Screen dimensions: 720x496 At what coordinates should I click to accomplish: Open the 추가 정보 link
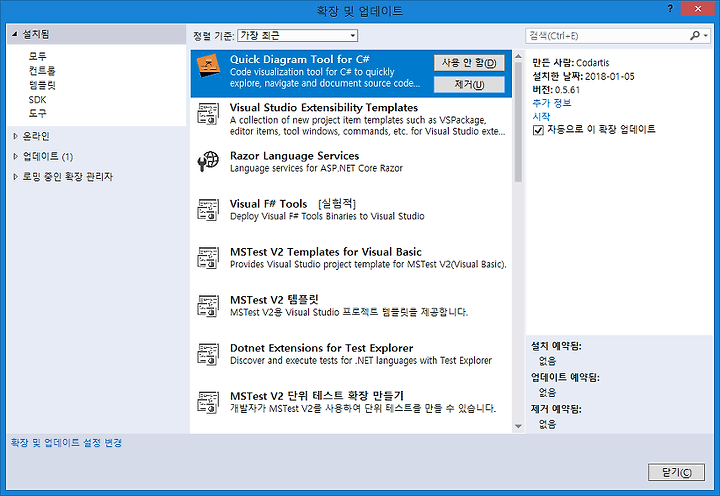point(551,103)
